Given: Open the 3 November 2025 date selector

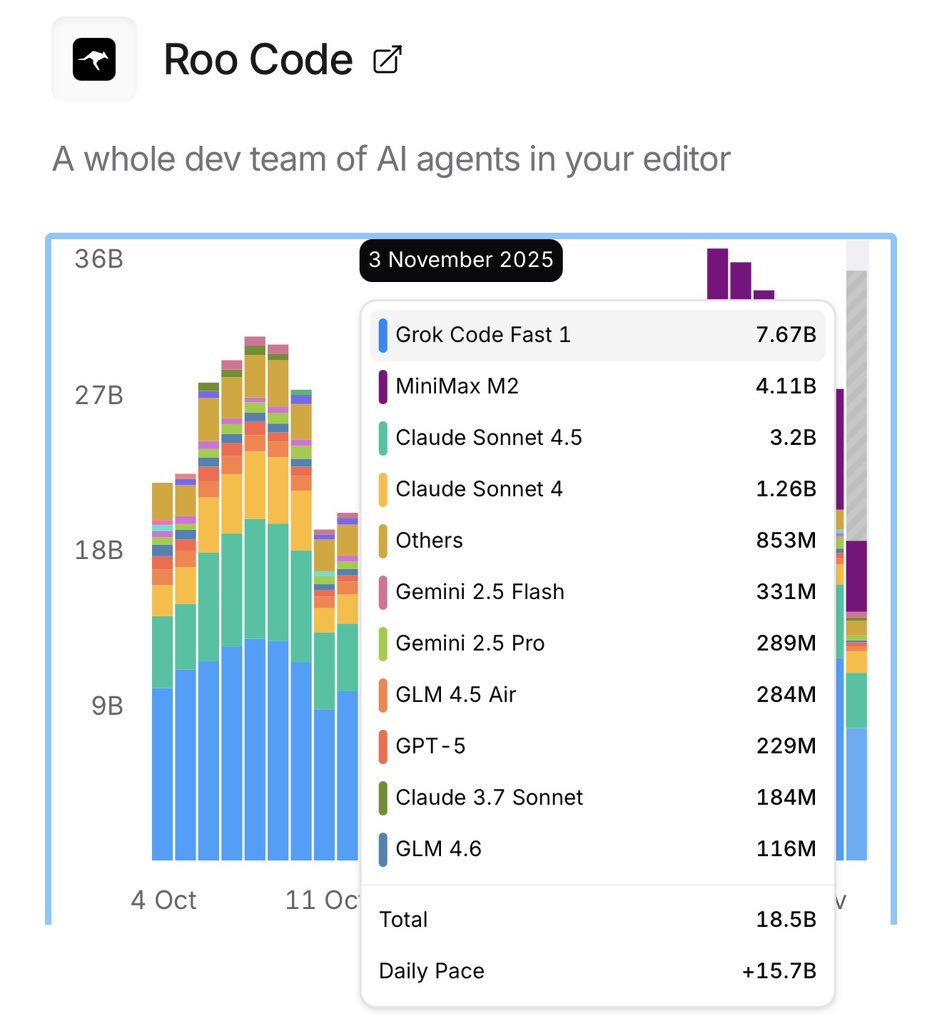Looking at the screenshot, I should coord(460,260).
